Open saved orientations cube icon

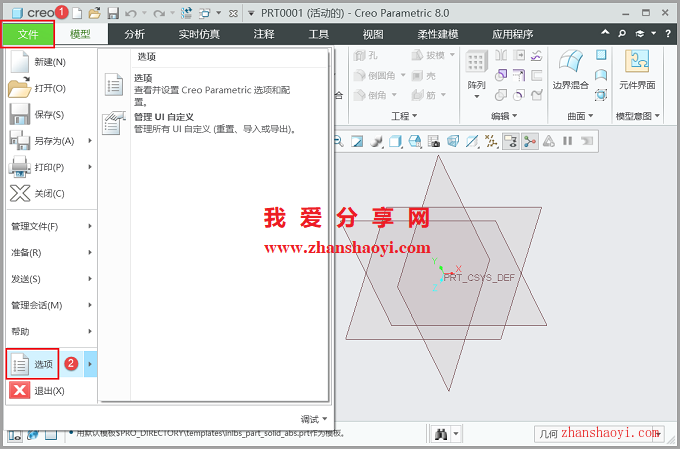pyautogui.click(x=415, y=141)
